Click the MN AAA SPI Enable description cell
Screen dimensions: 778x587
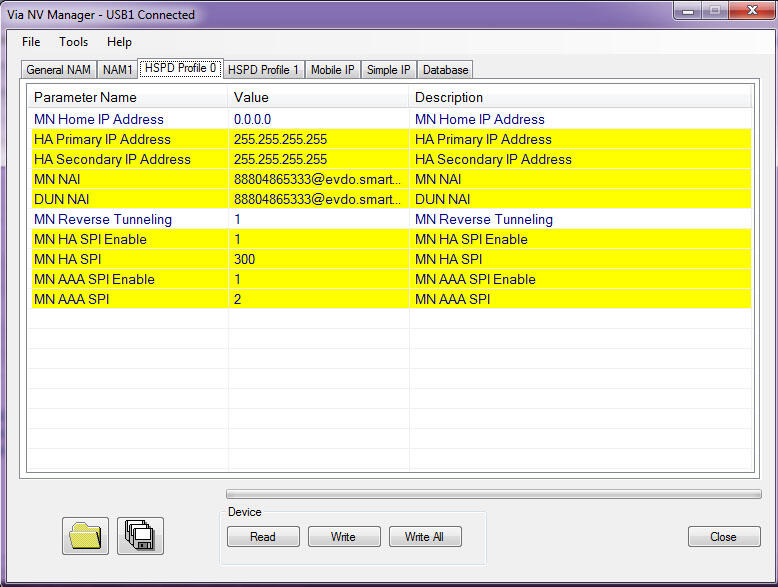pos(581,279)
